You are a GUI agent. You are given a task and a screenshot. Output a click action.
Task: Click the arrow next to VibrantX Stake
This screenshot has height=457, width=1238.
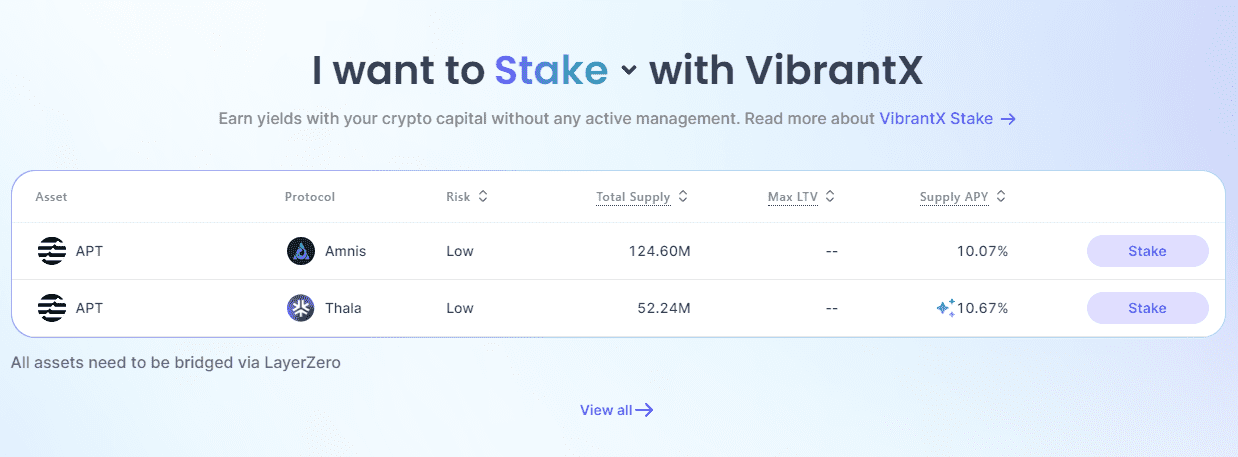coord(1009,119)
